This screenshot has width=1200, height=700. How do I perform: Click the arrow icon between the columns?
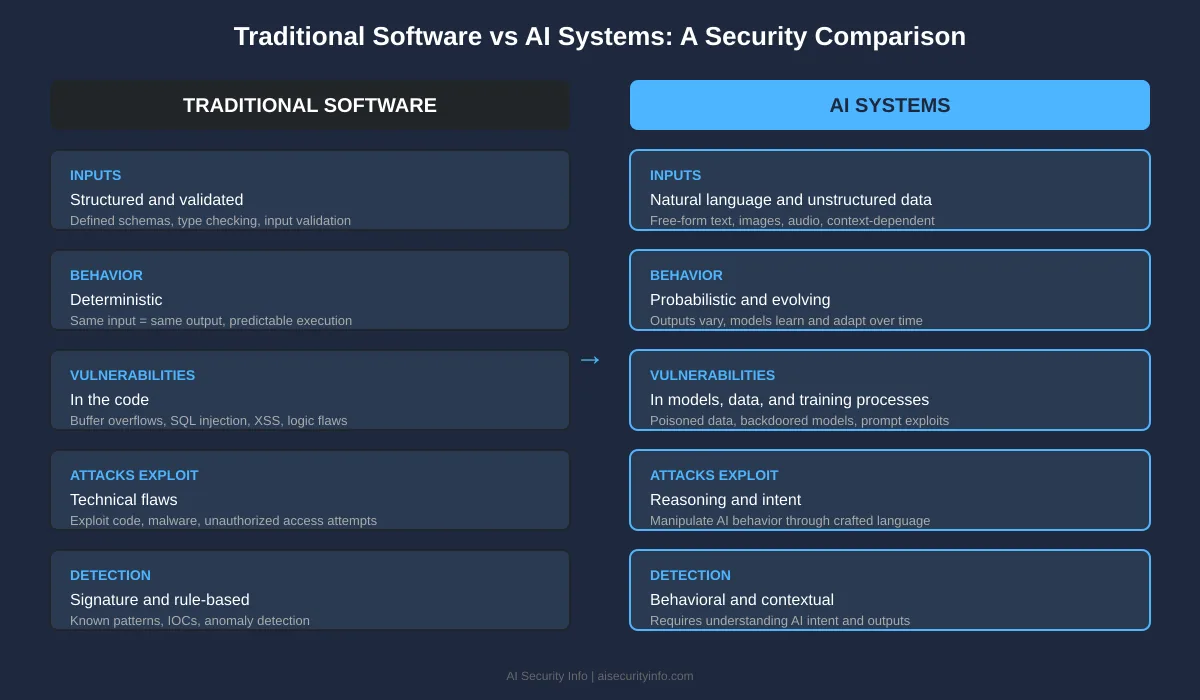pyautogui.click(x=590, y=359)
